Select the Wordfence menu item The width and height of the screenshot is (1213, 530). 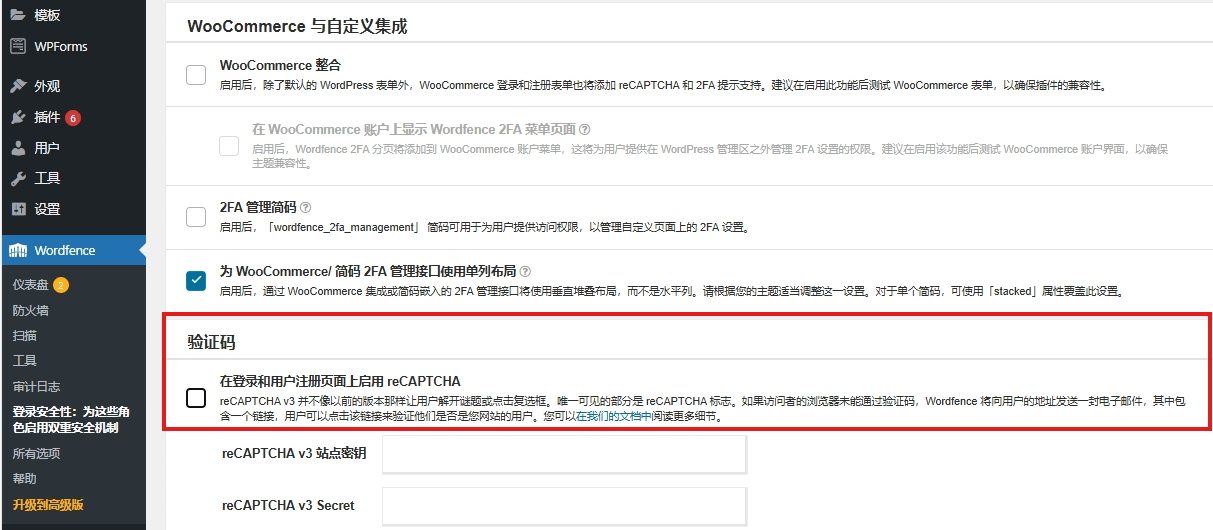pos(73,250)
